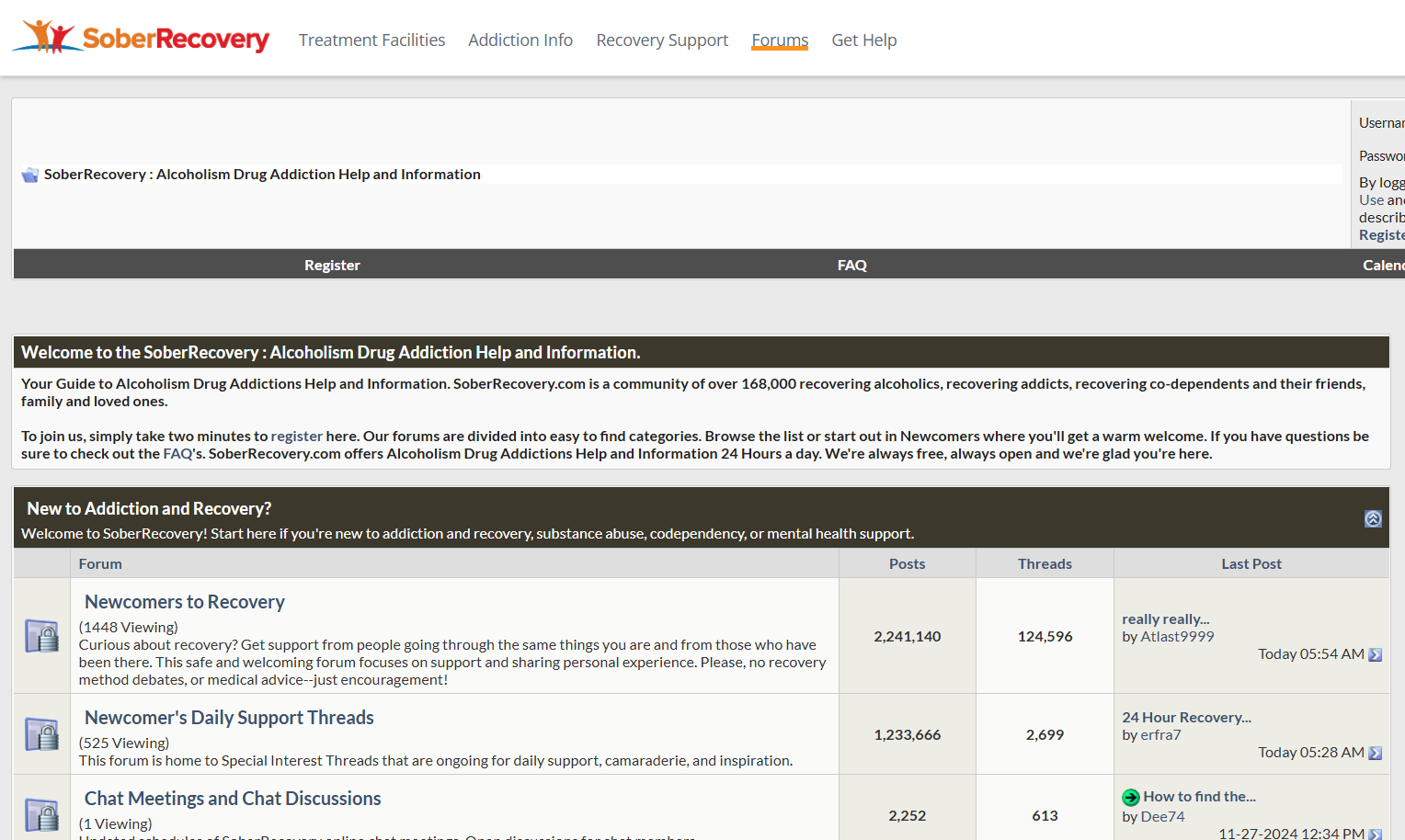Open the FAQ link in the dark bar
The image size is (1405, 840).
[x=852, y=265]
